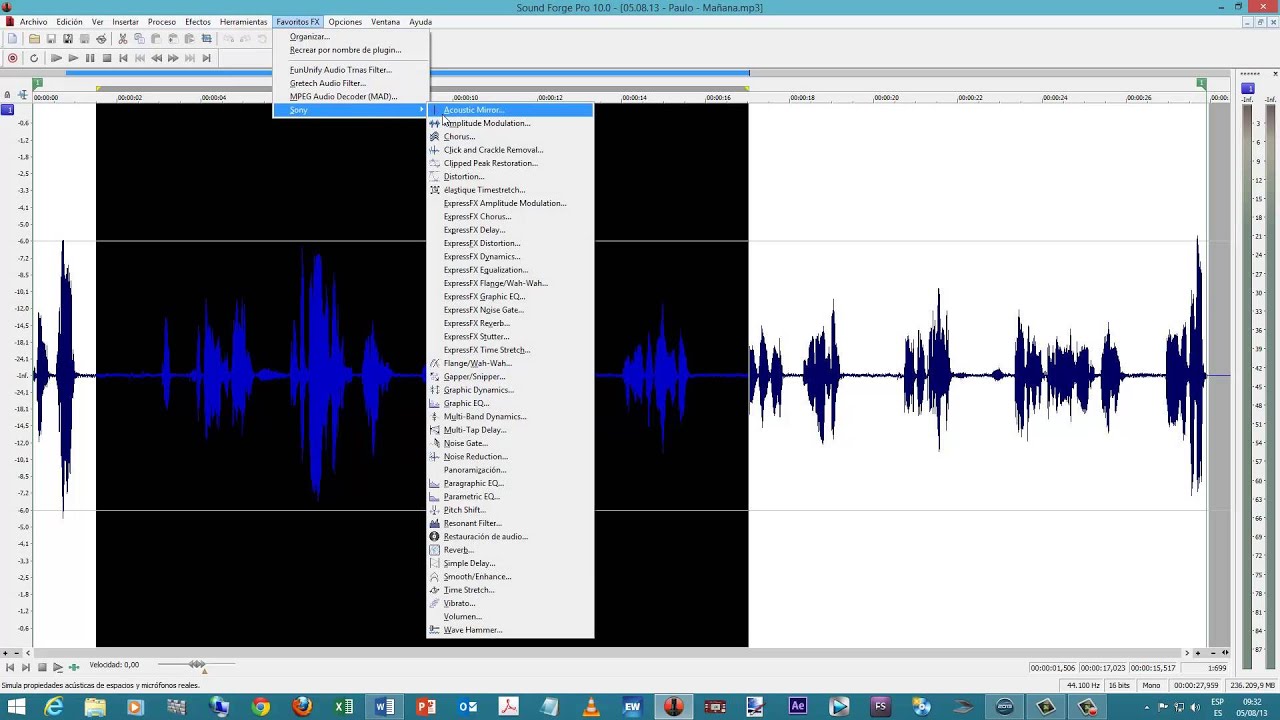This screenshot has width=1280, height=720.
Task: Click the time ruler at 00:00:20
Action: (x=886, y=97)
